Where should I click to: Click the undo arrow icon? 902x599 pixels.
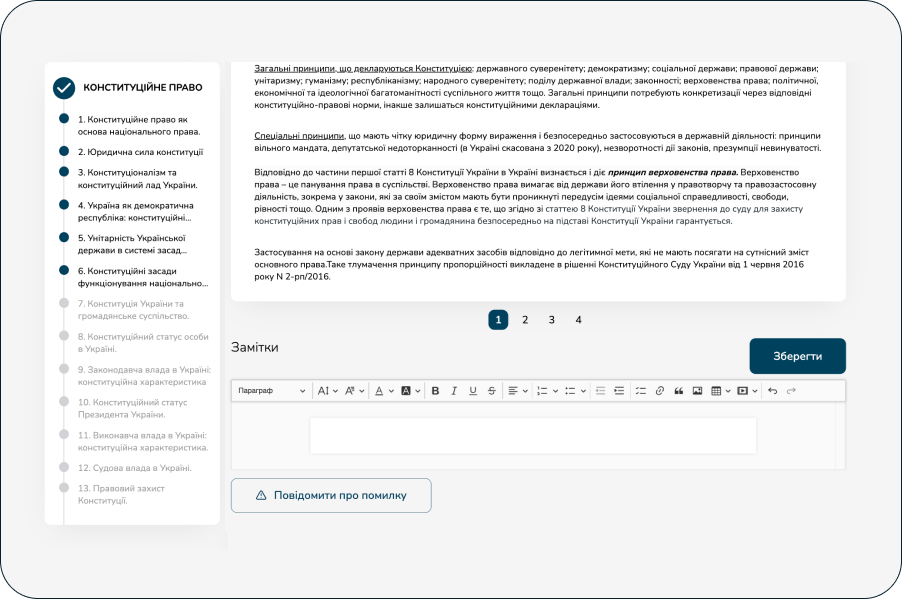click(772, 391)
